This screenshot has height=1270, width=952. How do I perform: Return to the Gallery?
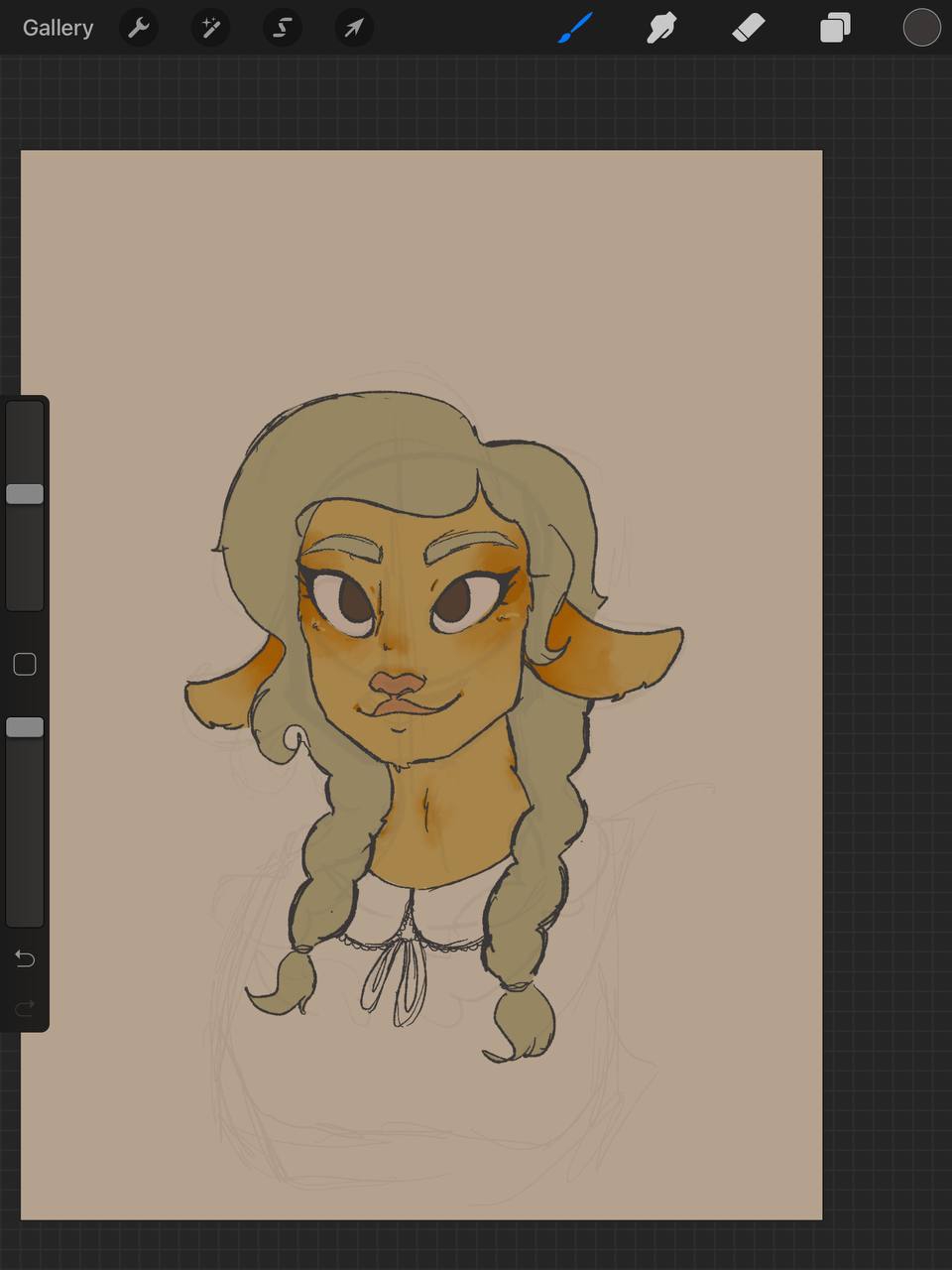(58, 28)
